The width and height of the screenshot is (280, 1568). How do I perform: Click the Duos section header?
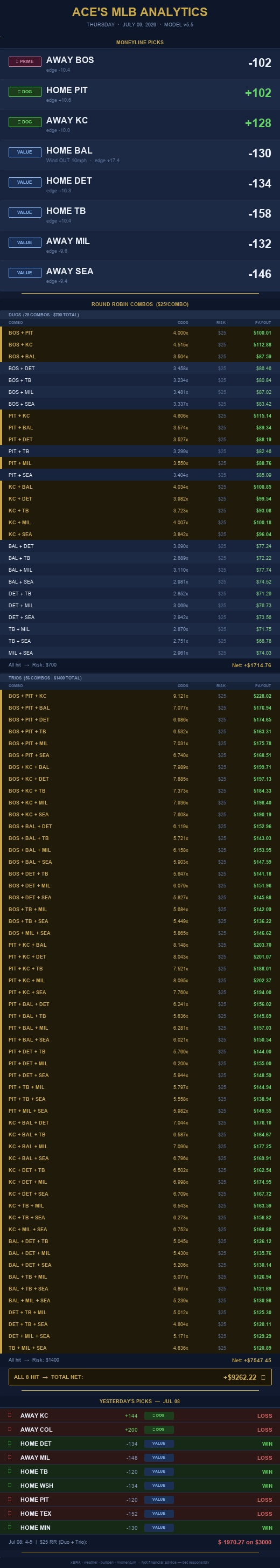(x=44, y=315)
